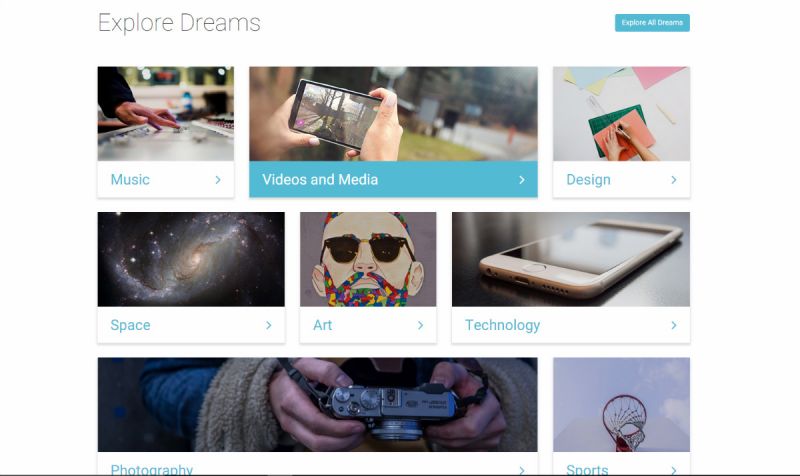Screen dimensions: 800x476
Task: Click the Photography category chevron arrow
Action: (x=521, y=470)
